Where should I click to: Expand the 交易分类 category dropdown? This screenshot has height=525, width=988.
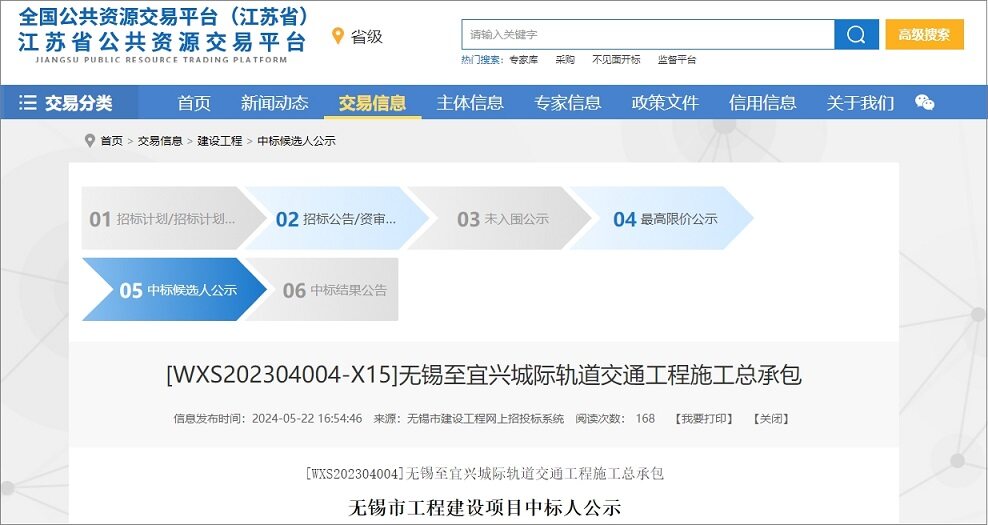[68, 103]
